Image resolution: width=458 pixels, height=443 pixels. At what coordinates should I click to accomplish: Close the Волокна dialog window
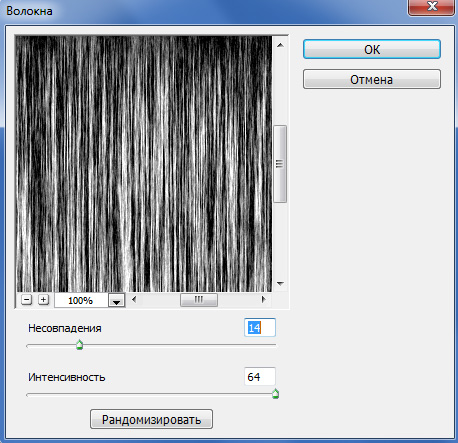click(x=432, y=6)
